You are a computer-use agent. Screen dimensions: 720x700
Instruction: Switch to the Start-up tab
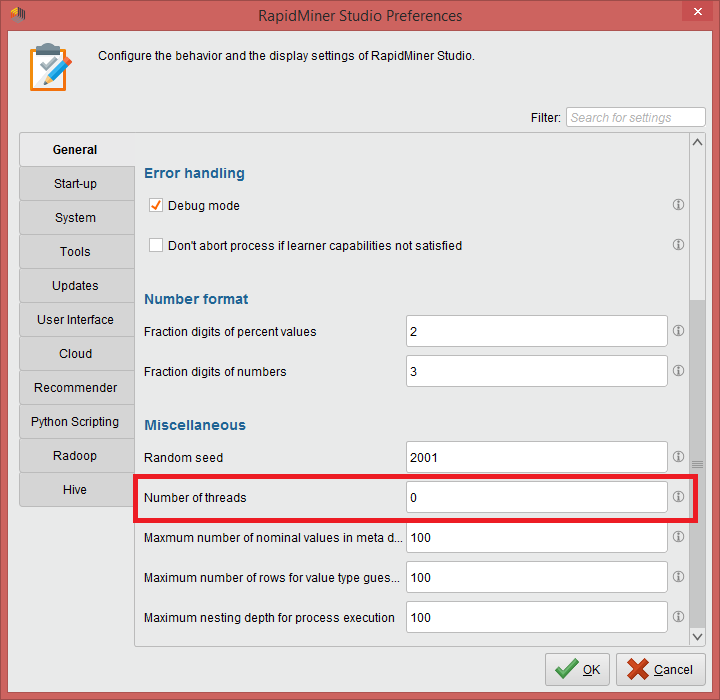(77, 184)
